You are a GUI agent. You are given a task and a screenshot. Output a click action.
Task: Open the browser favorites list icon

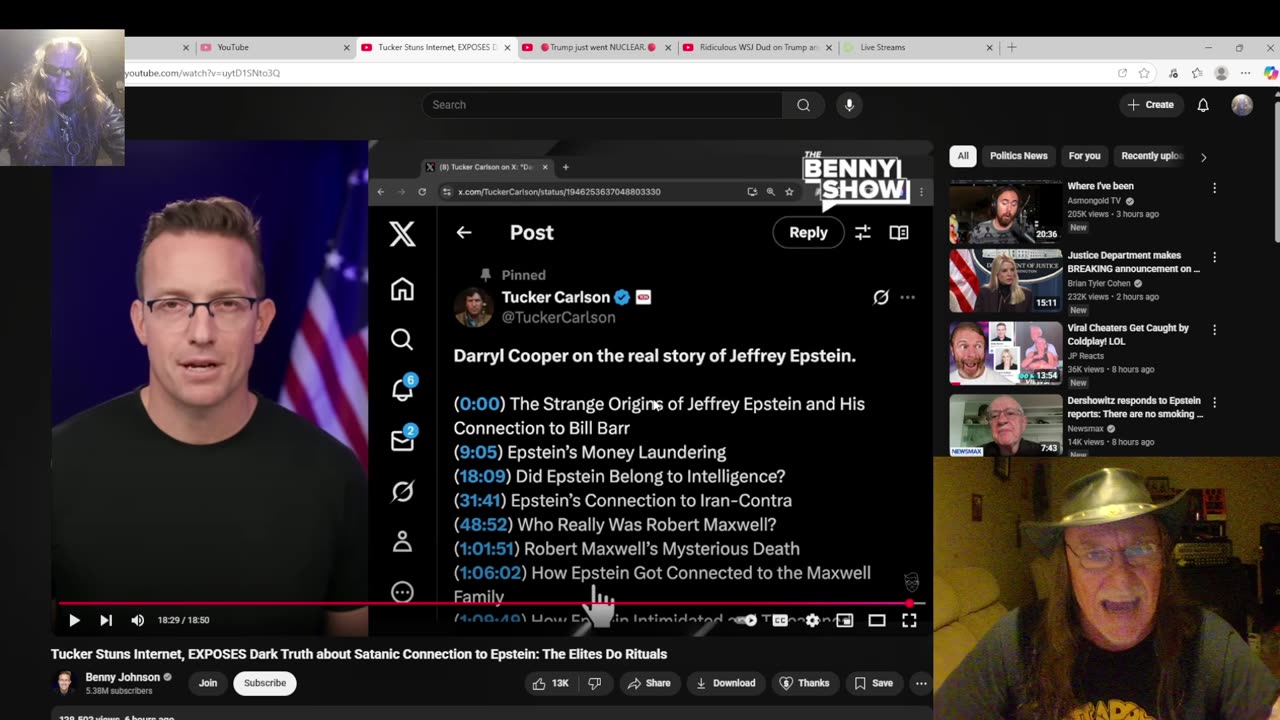coord(1197,73)
